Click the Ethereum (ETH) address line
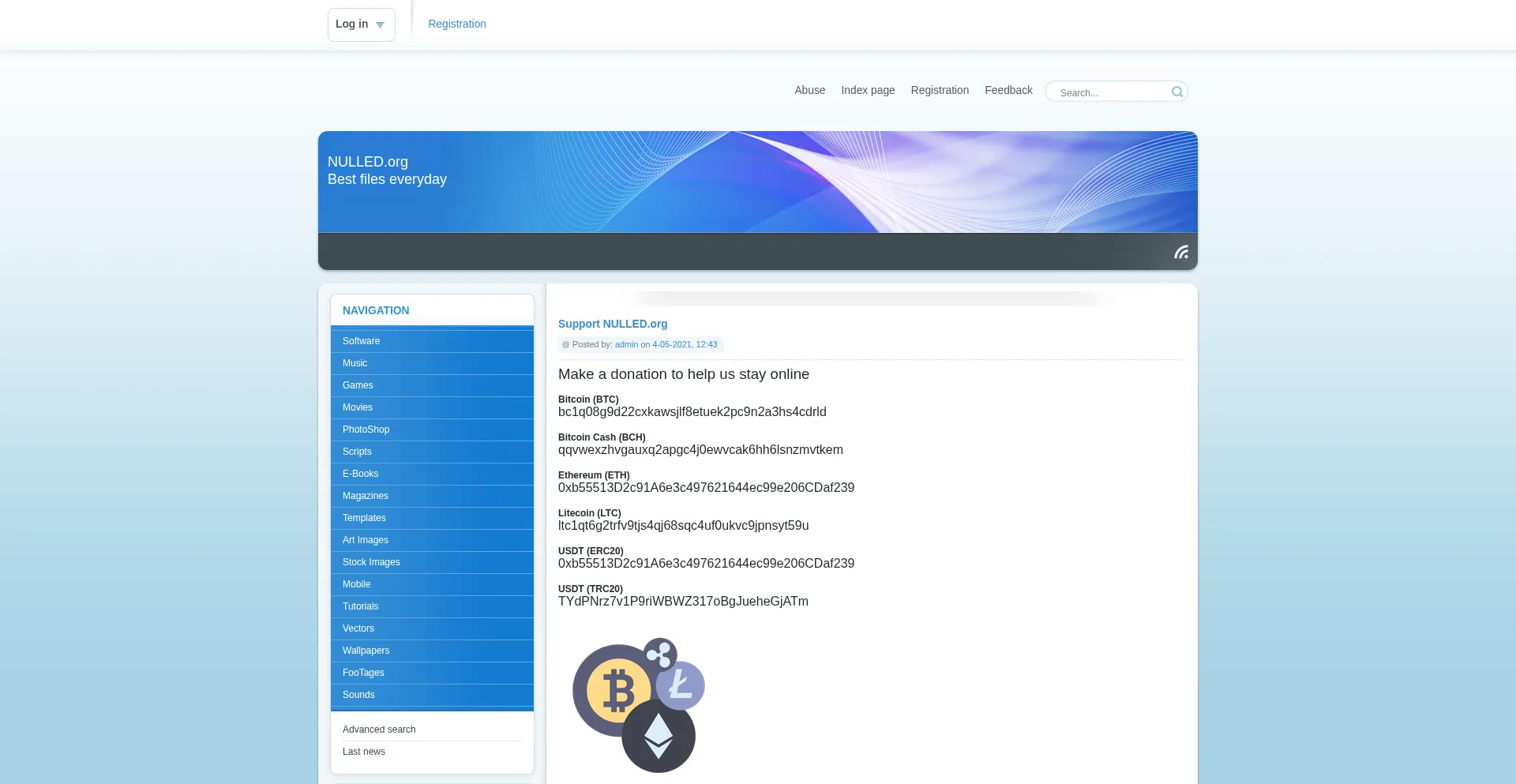 [x=706, y=488]
